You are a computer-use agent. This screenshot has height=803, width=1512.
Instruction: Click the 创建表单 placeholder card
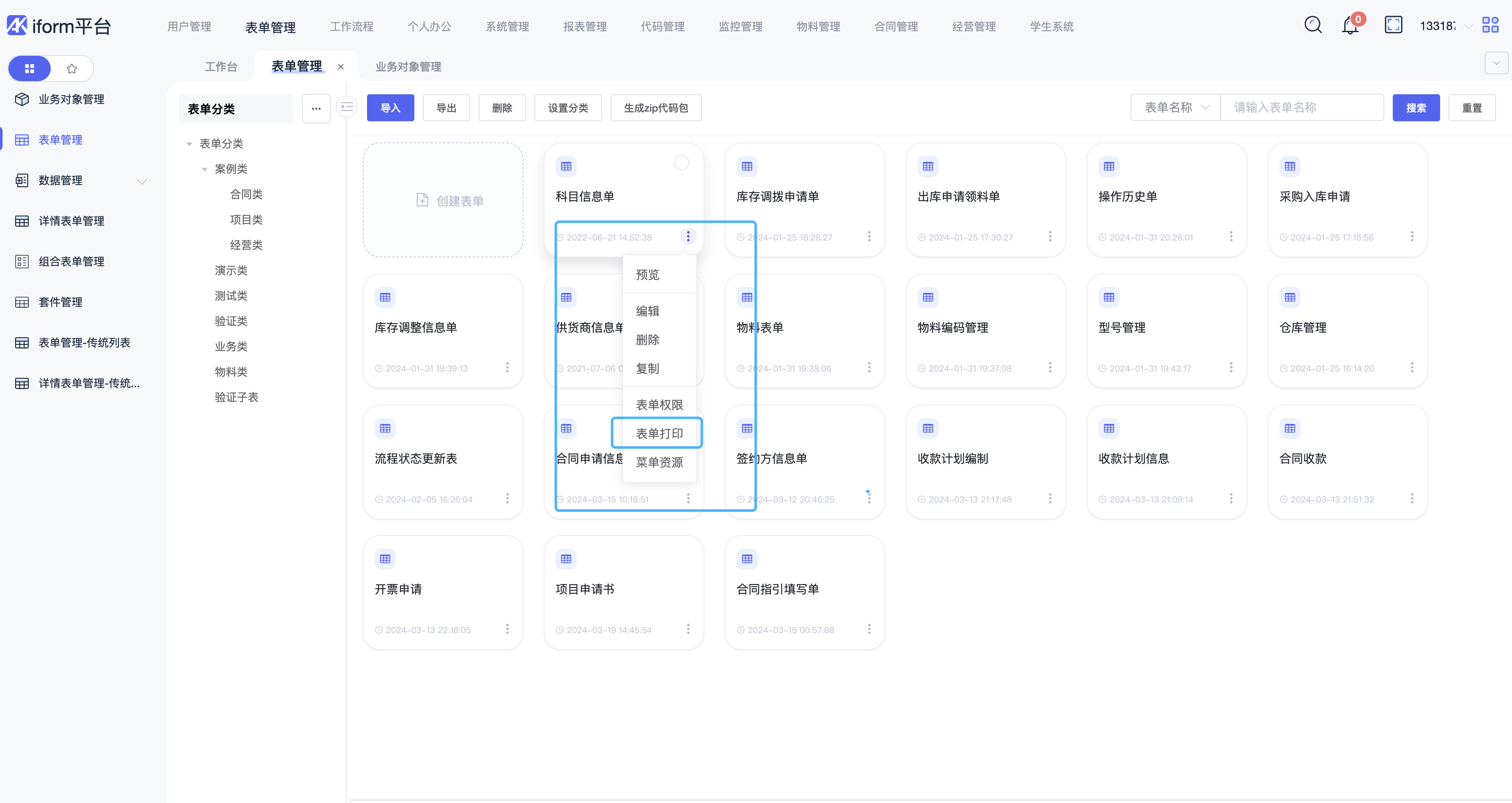coord(443,200)
